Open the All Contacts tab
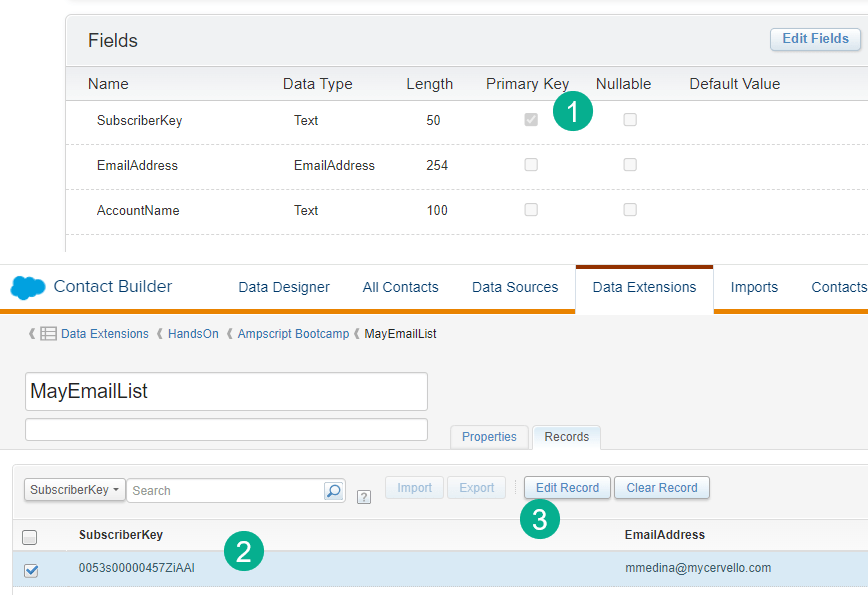868x595 pixels. 400,287
